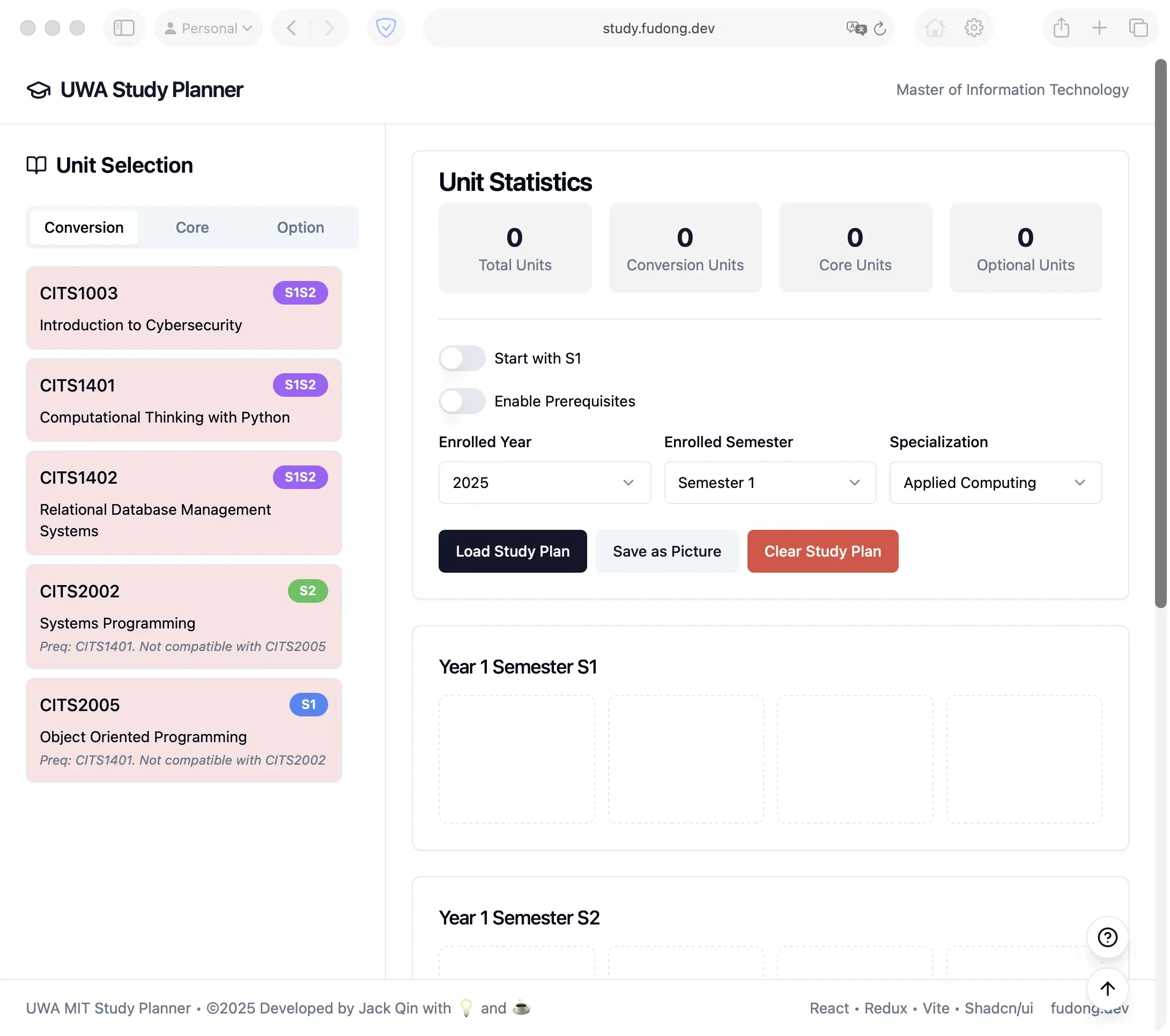Click the page vertical scrollbar
1170x1036 pixels.
coord(1160,332)
